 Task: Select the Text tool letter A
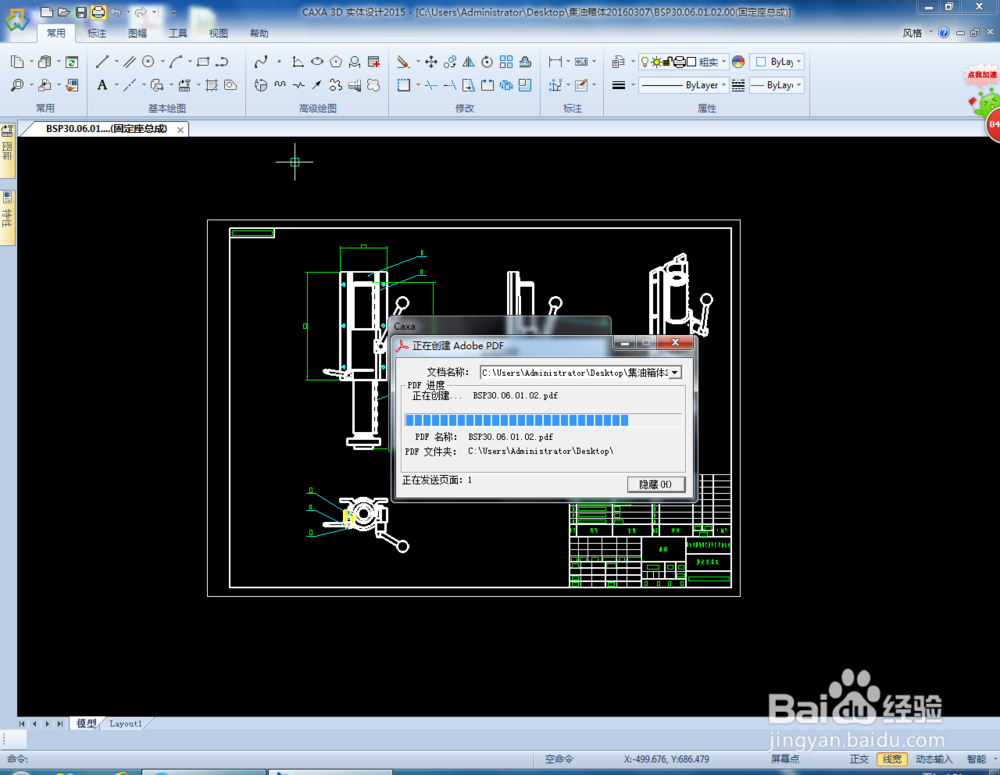click(102, 85)
